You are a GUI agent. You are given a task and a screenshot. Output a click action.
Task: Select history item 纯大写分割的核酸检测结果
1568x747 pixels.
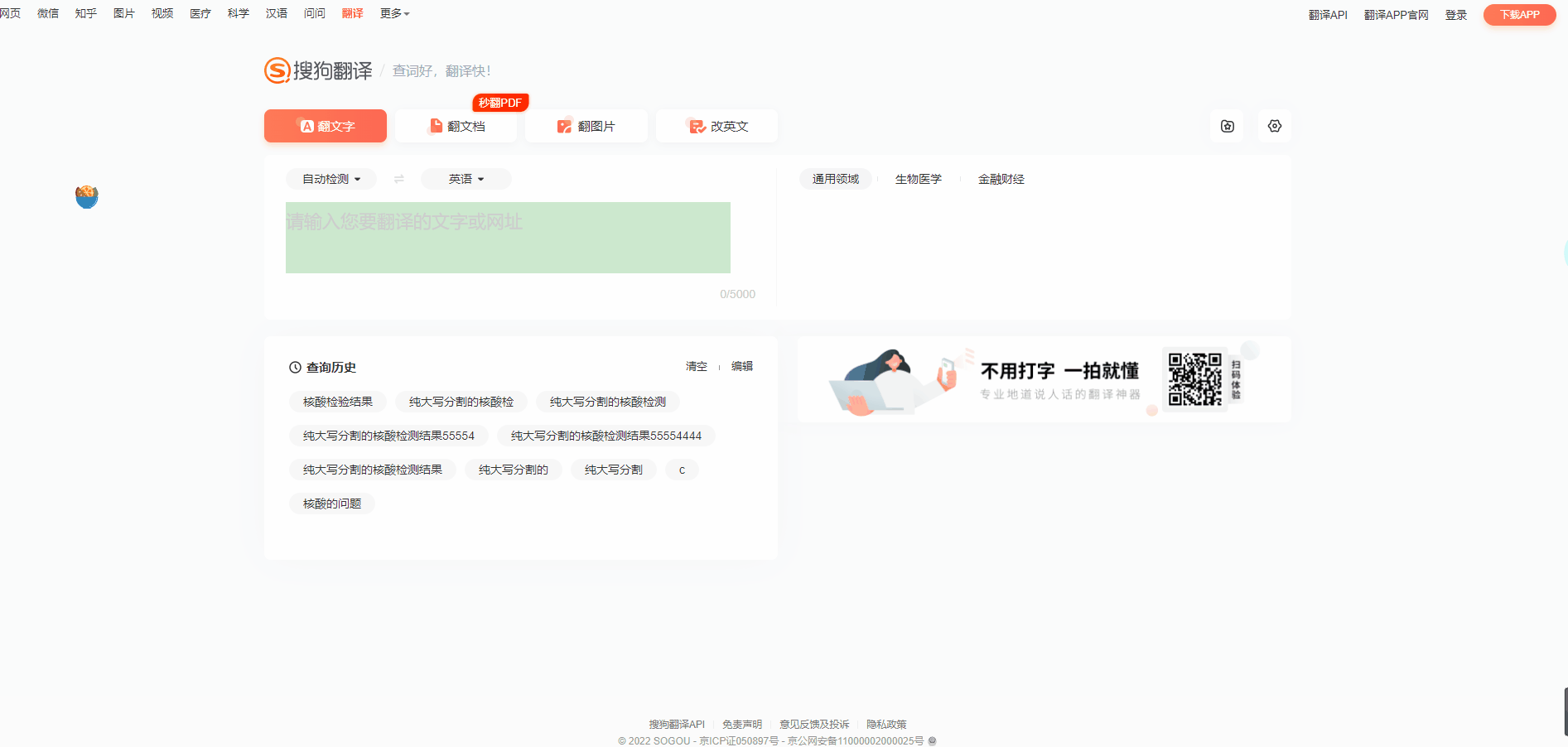[x=373, y=470]
